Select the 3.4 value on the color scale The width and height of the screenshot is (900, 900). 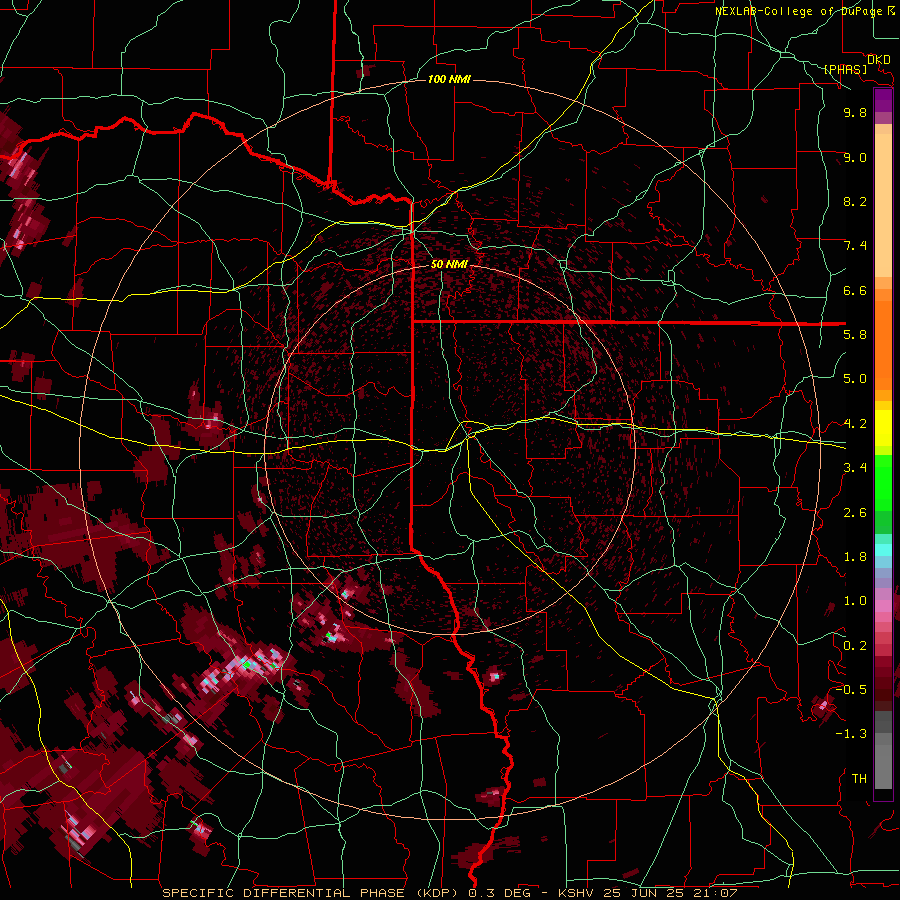coord(855,468)
